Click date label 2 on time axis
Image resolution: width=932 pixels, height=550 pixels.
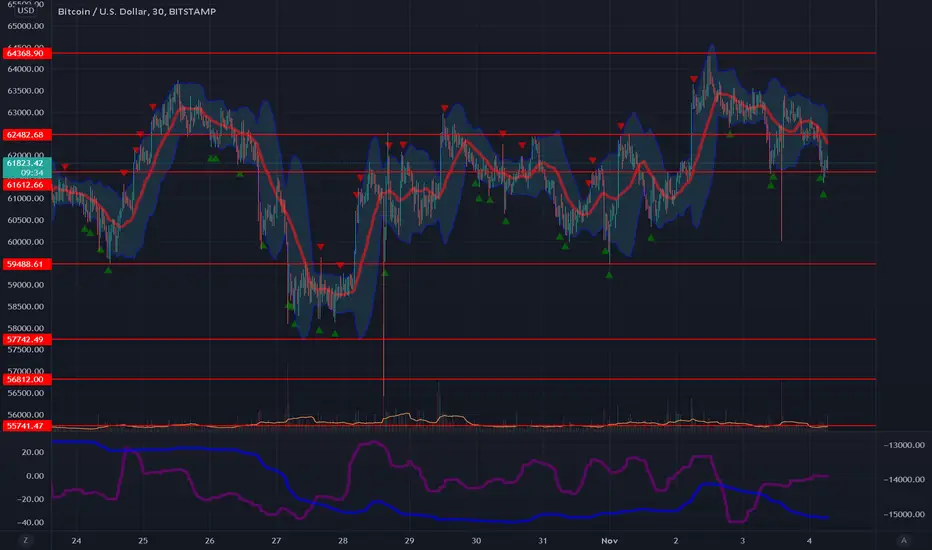point(676,541)
